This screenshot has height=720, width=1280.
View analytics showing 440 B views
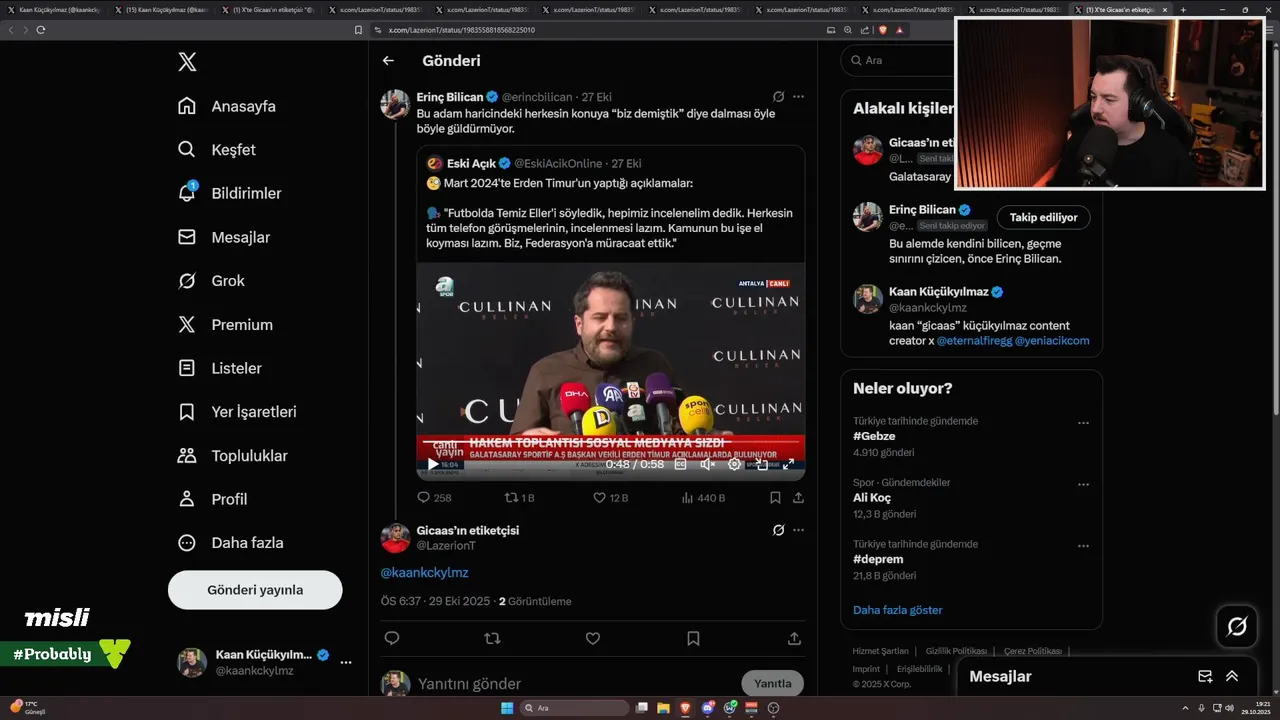702,497
